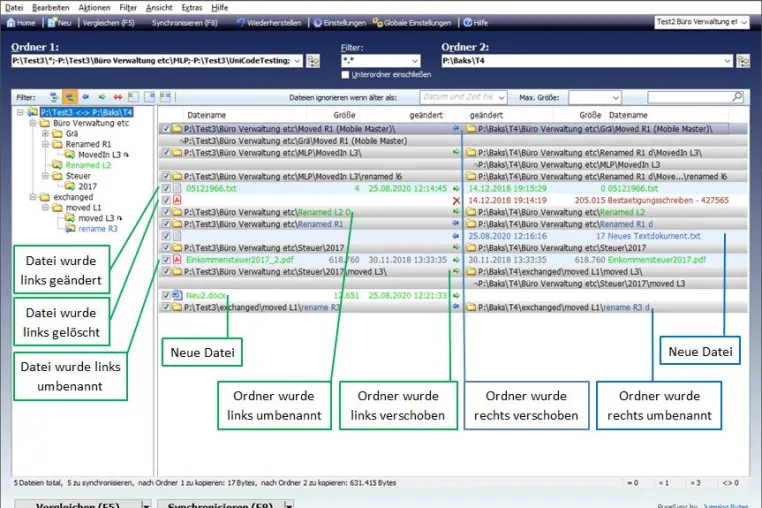Expand the Grä tree folder

(45, 134)
